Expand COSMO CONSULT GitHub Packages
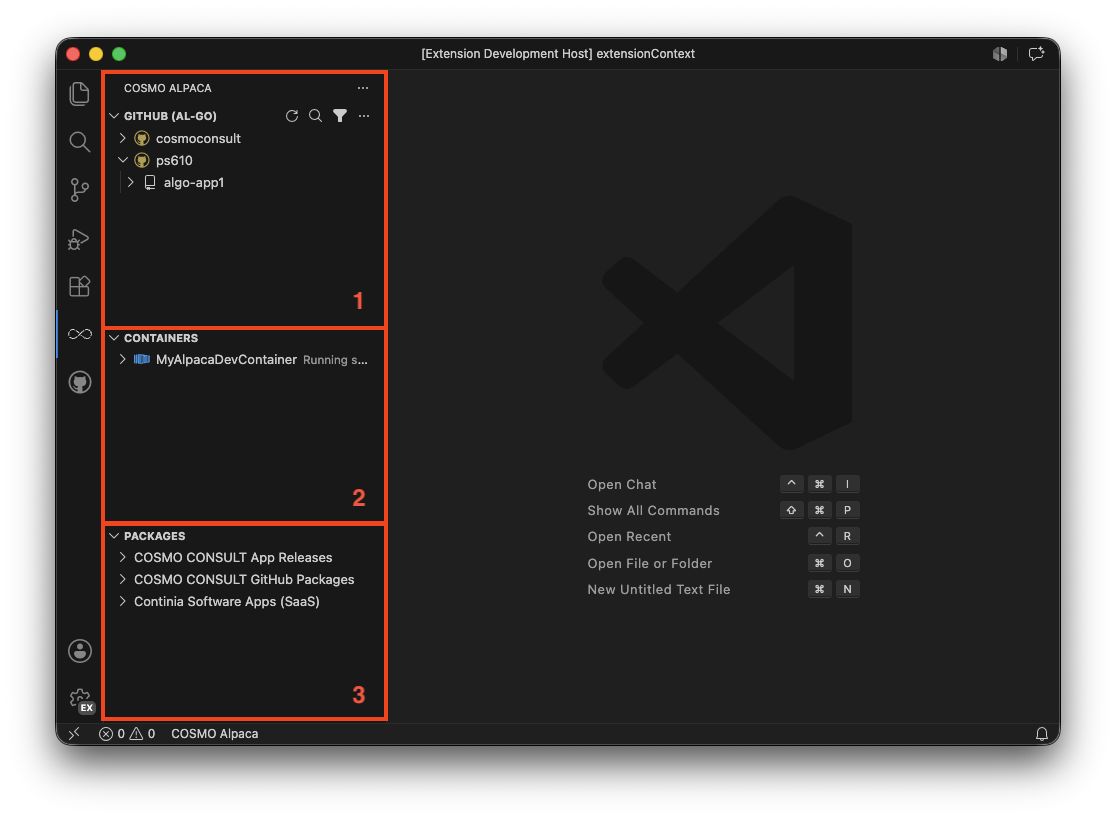Viewport: 1116px width, 819px height. pyautogui.click(x=122, y=579)
